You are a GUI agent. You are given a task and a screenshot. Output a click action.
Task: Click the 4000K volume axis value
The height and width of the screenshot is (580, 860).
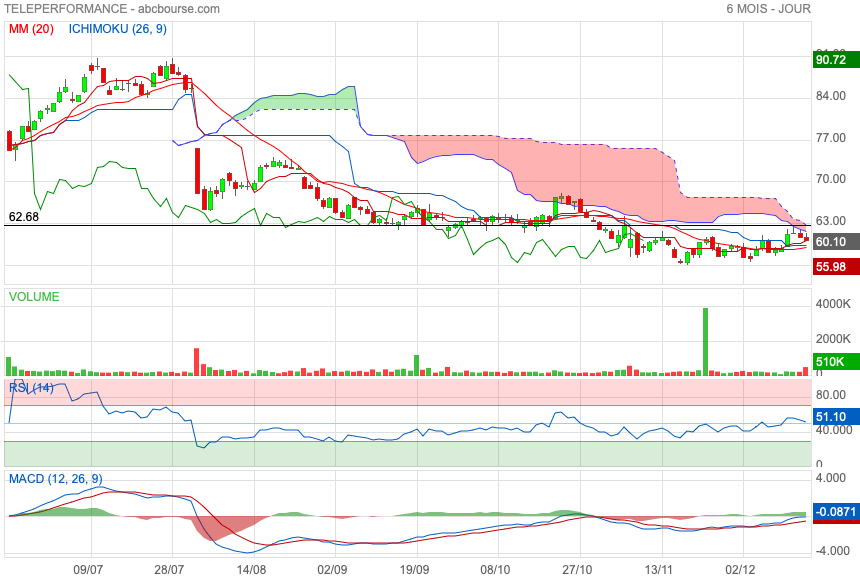click(833, 304)
